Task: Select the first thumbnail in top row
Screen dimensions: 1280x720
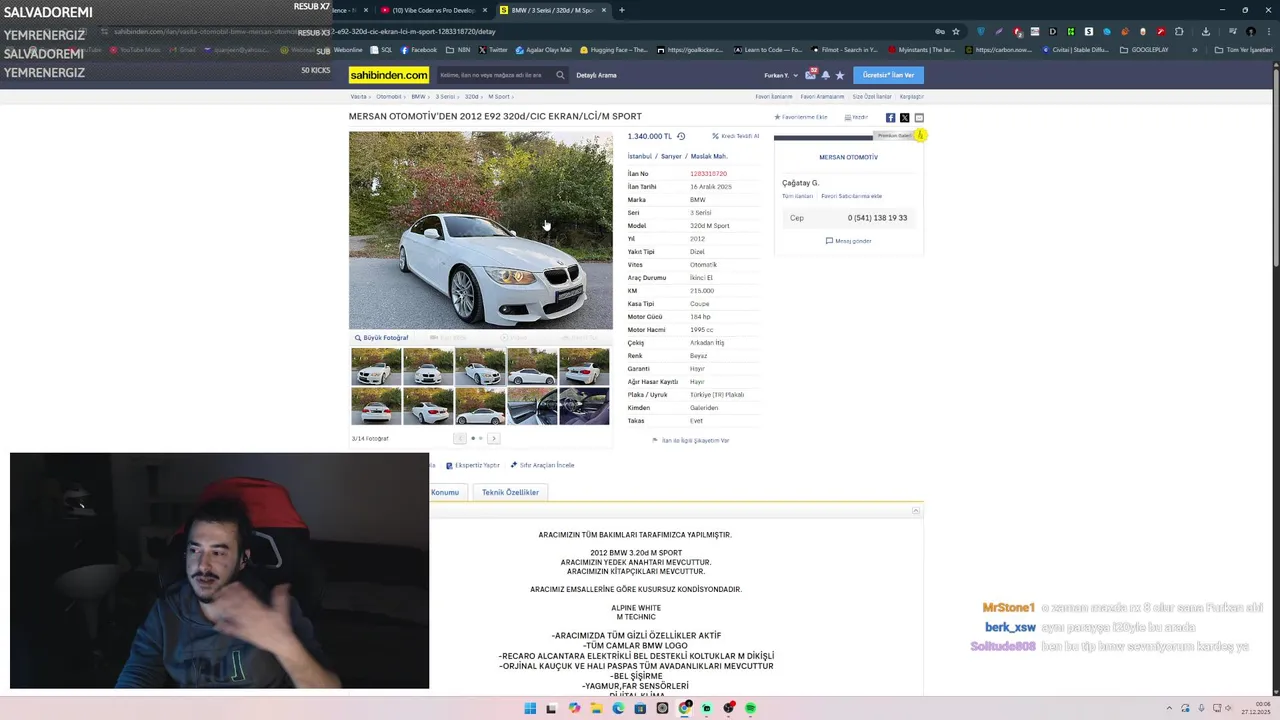Action: [376, 366]
